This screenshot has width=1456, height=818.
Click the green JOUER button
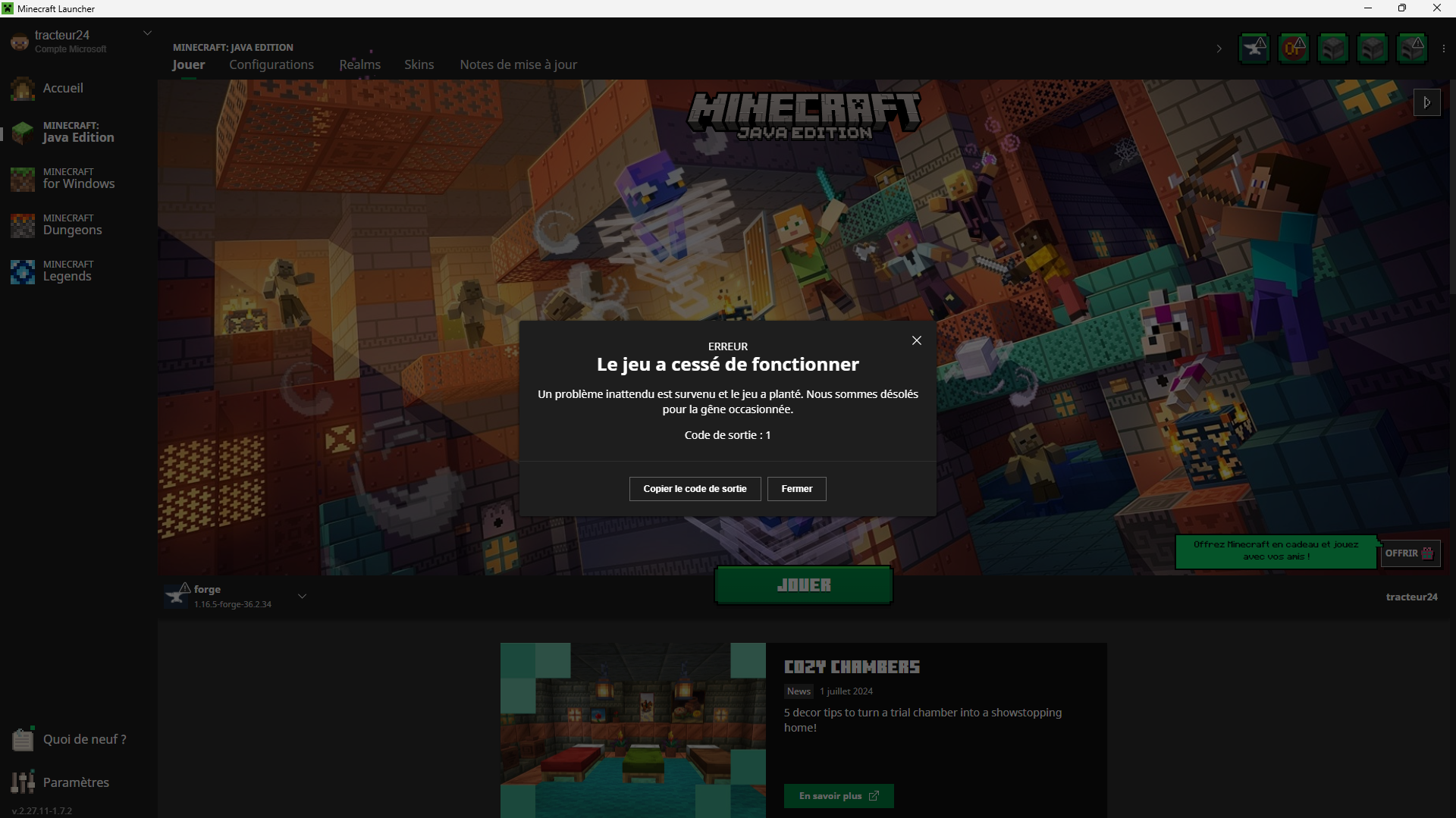tap(804, 585)
